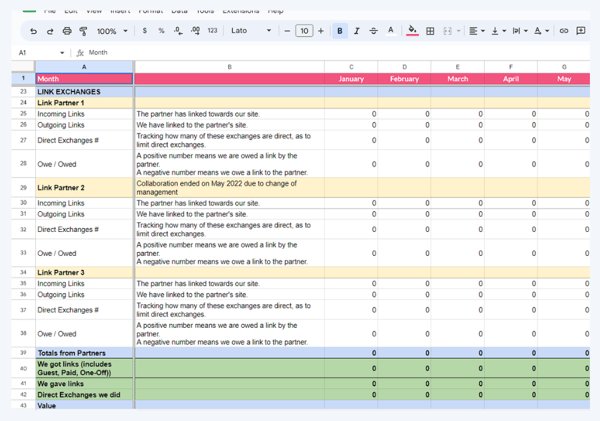This screenshot has height=421, width=600.
Task: Click the merge cells icon
Action: (447, 31)
